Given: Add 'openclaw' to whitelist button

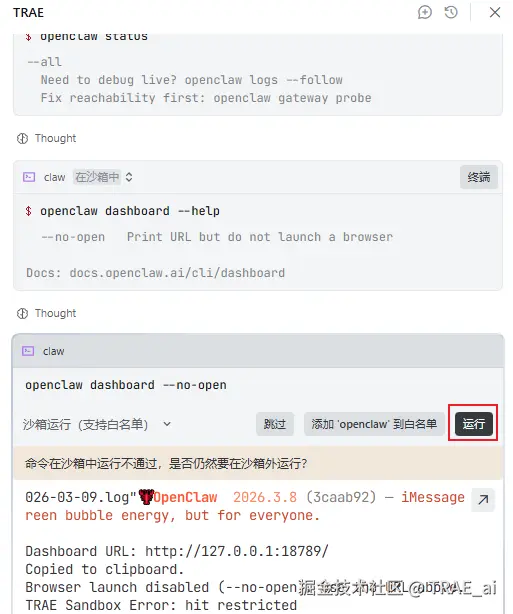Looking at the screenshot, I should click(x=374, y=424).
